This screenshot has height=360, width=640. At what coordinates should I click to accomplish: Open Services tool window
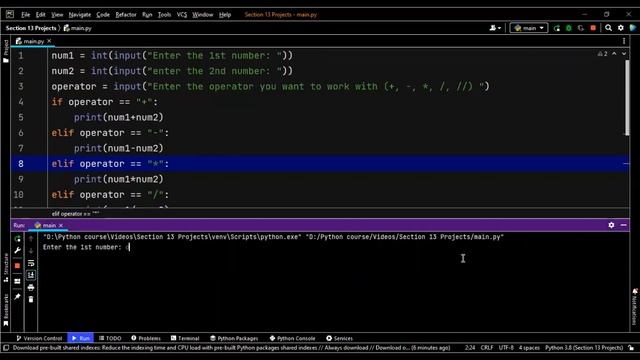tap(339, 338)
